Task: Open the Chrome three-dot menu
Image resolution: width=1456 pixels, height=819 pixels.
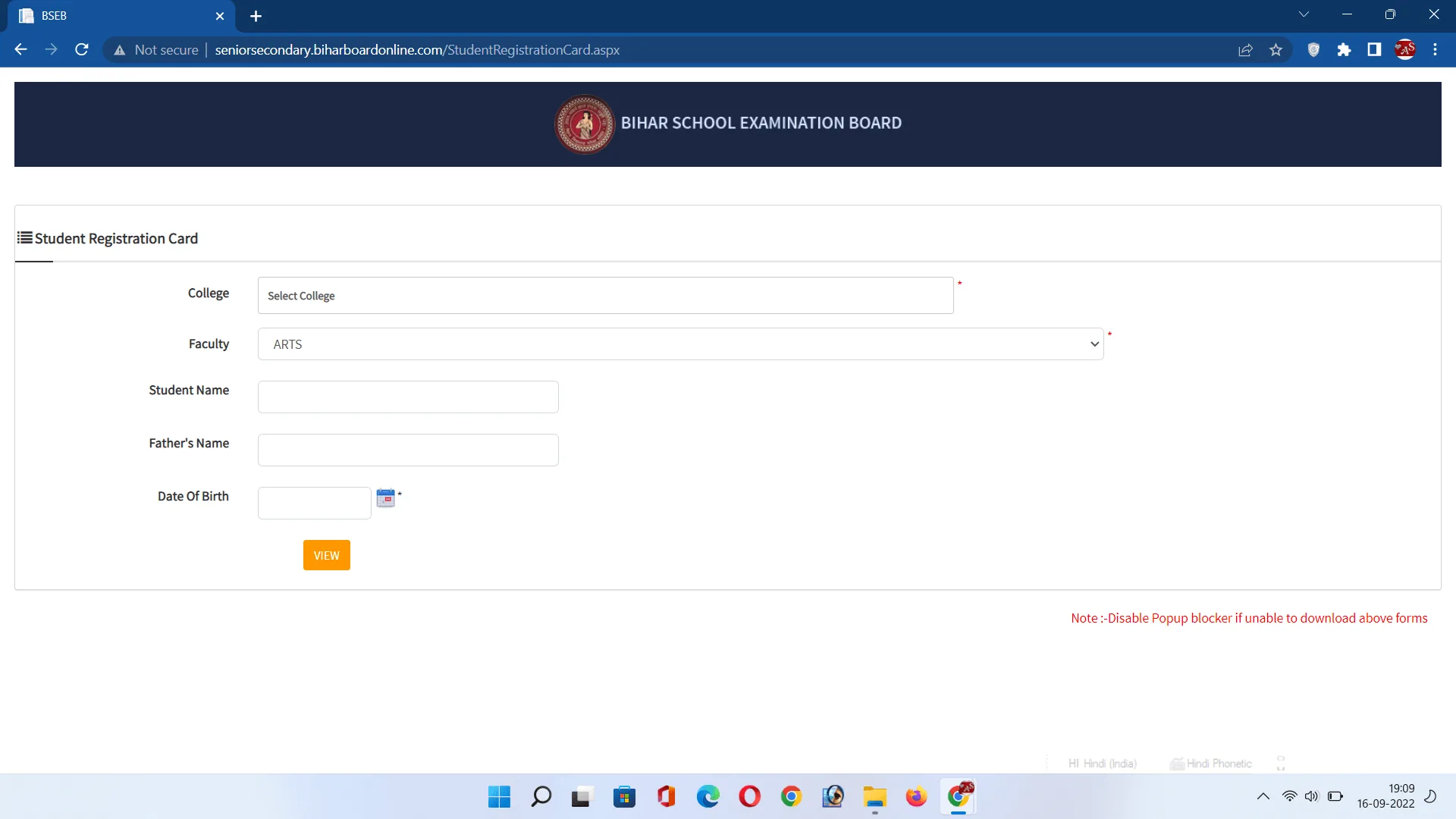Action: pos(1435,50)
